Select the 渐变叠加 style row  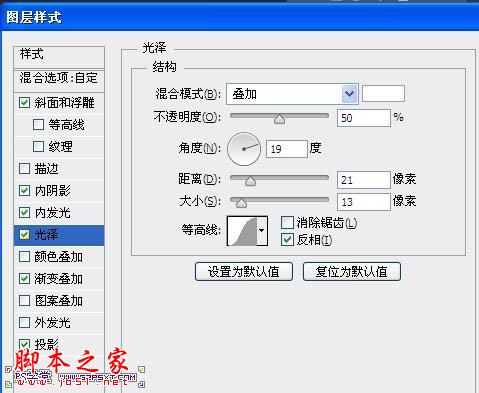[x=59, y=279]
